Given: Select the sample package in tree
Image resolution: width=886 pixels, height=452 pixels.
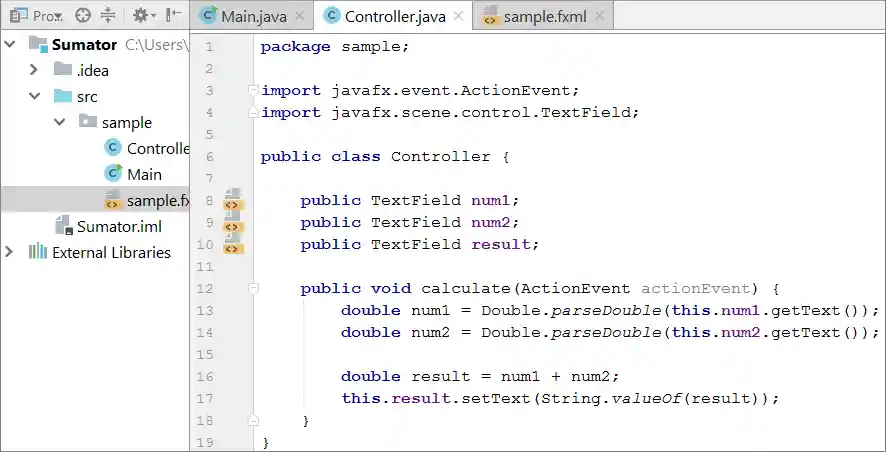Looking at the screenshot, I should click(x=127, y=123).
